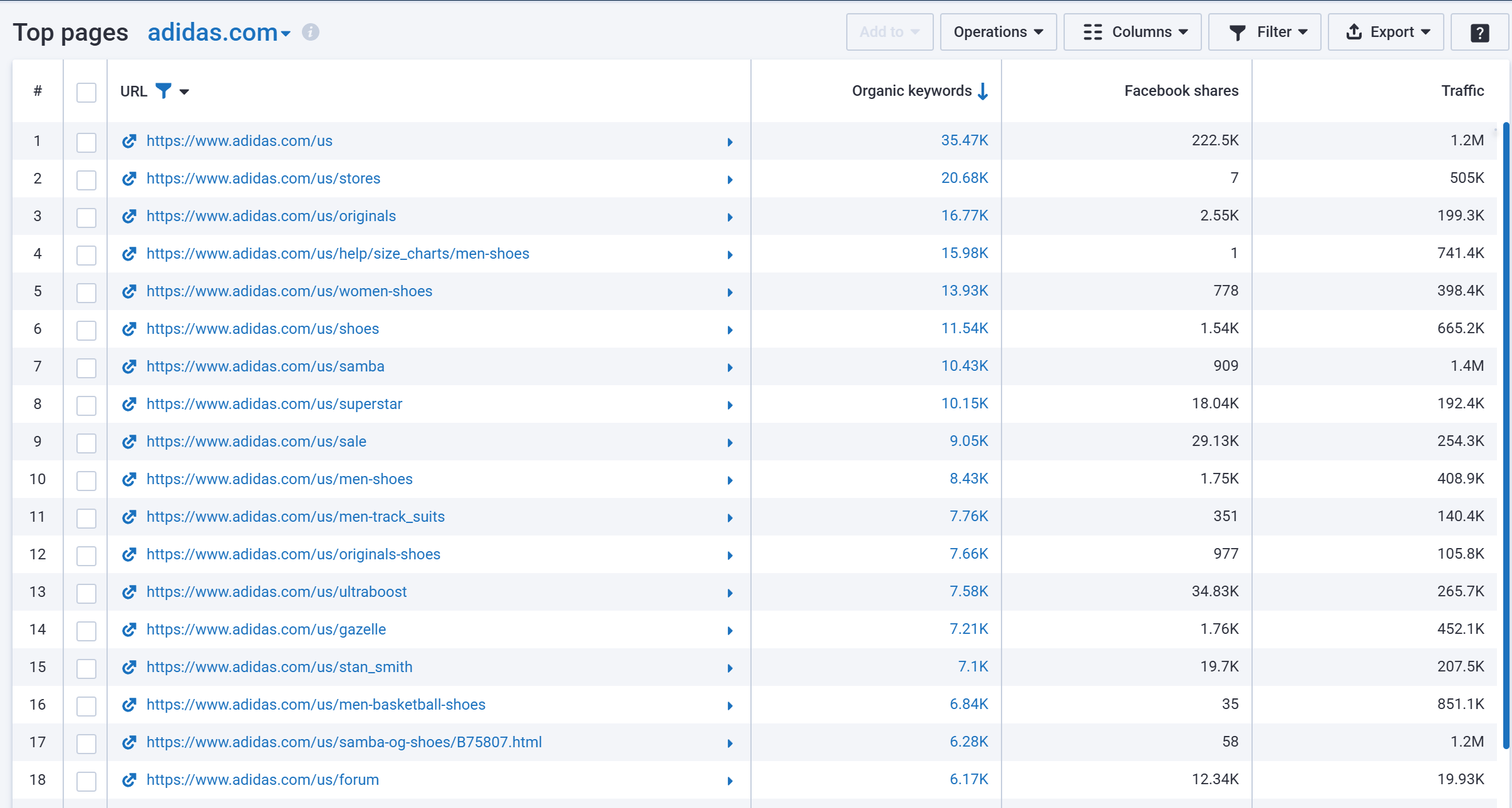Image resolution: width=1512 pixels, height=808 pixels.
Task: Open external link icon for adidas.com/us/stores
Action: click(x=128, y=179)
